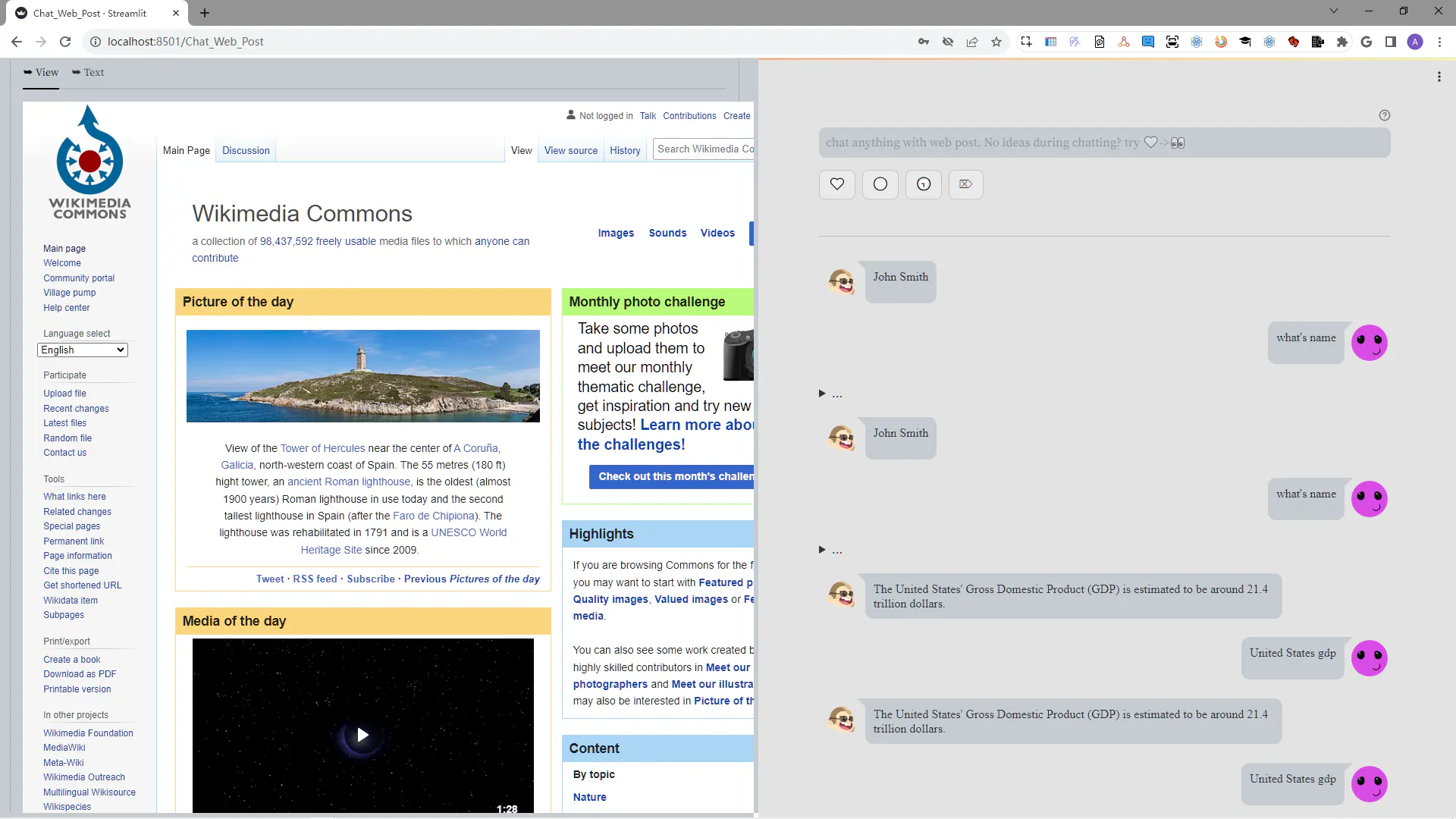Switch to the Text tab
Screen dimensions: 1456x819
pos(88,72)
